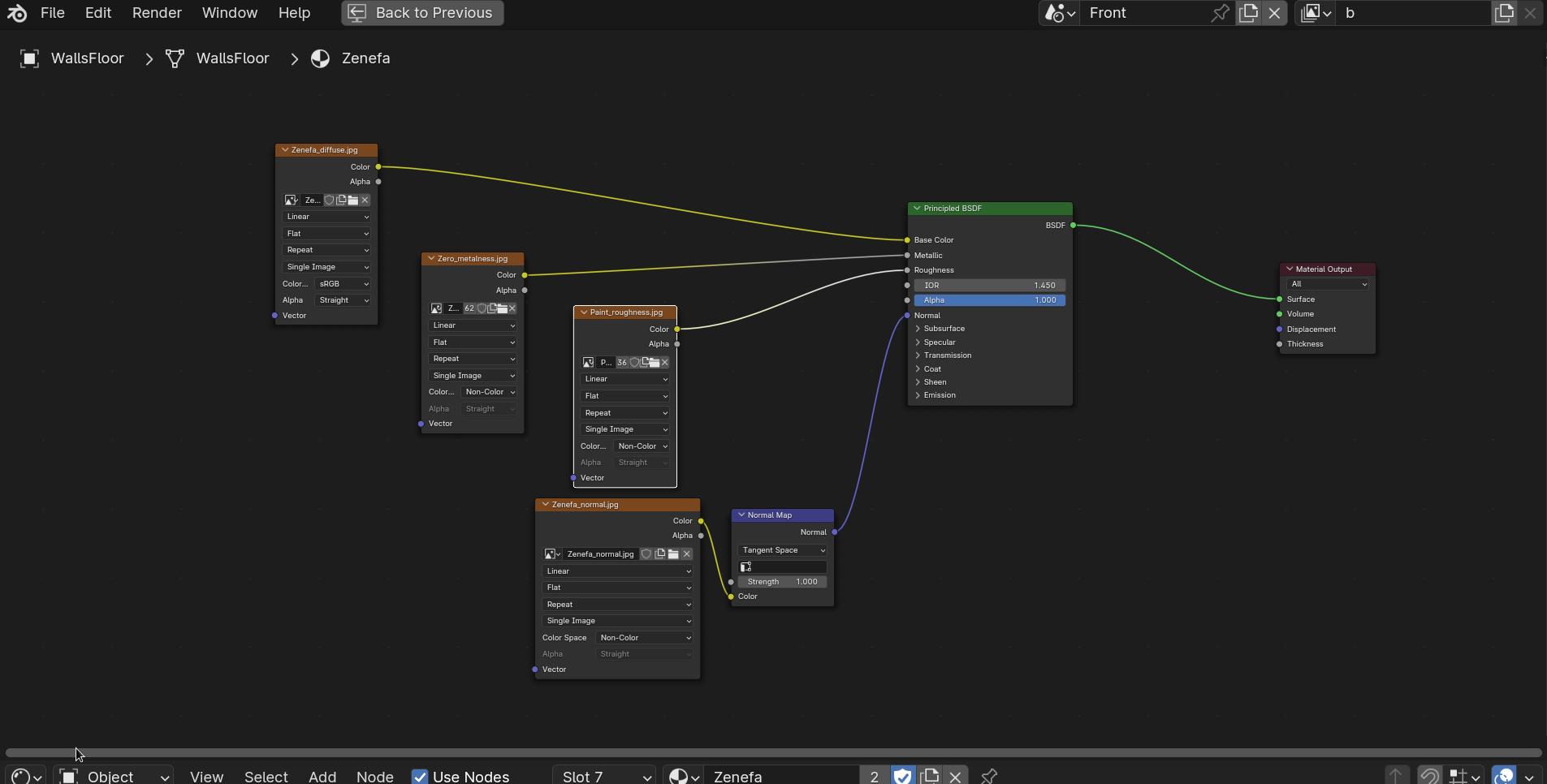Toggle fake user shield for Zenefa material
Image resolution: width=1547 pixels, height=784 pixels.
click(x=902, y=776)
